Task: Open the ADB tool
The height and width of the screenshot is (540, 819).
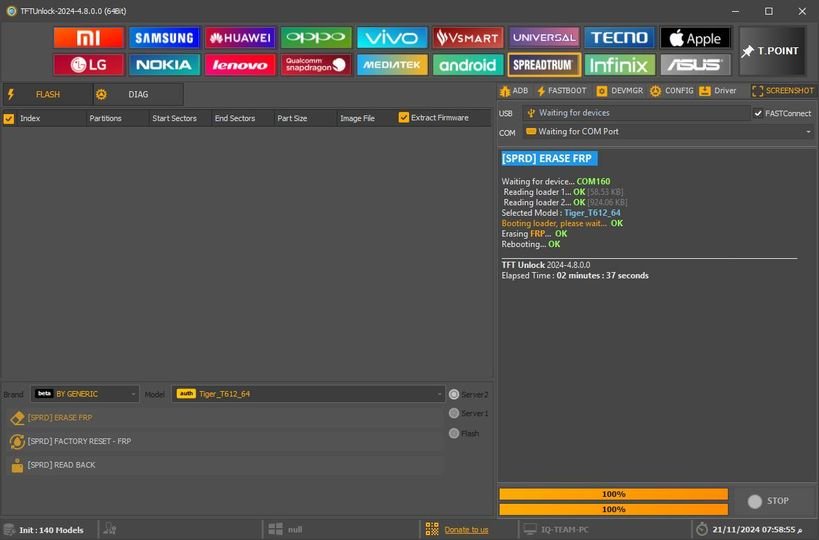Action: (x=514, y=91)
